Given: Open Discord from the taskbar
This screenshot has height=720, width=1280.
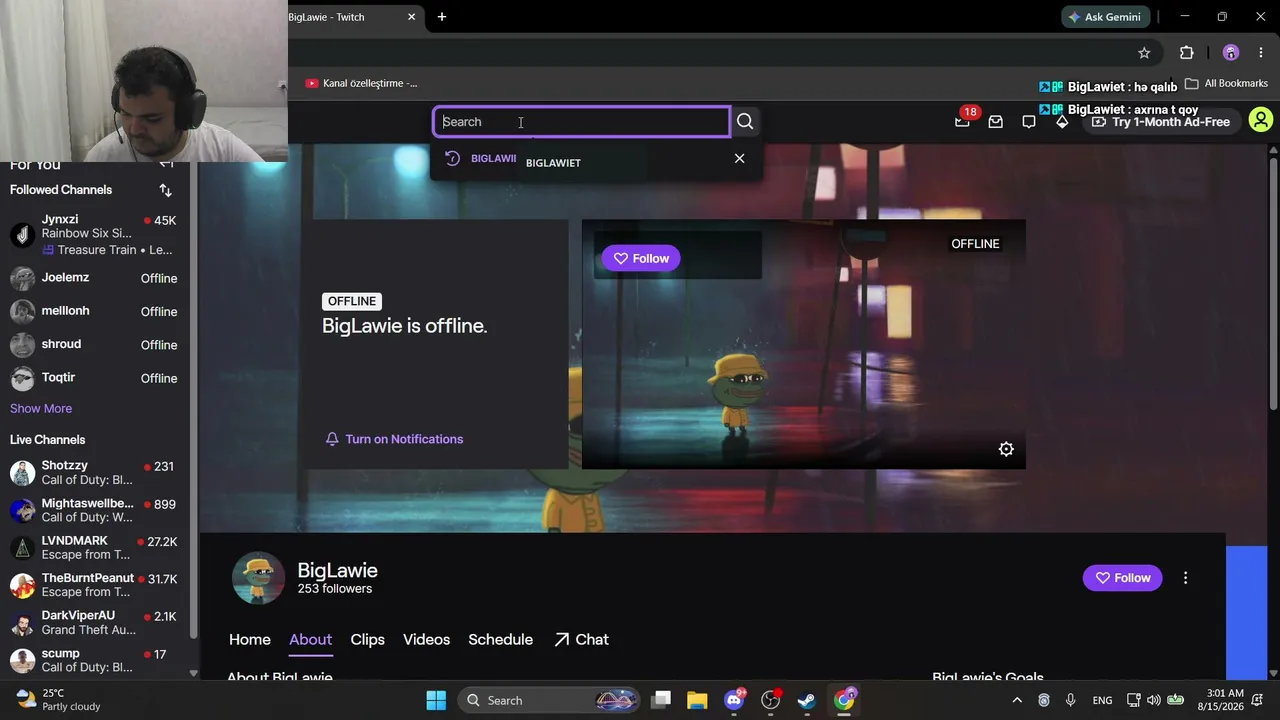Looking at the screenshot, I should point(734,700).
